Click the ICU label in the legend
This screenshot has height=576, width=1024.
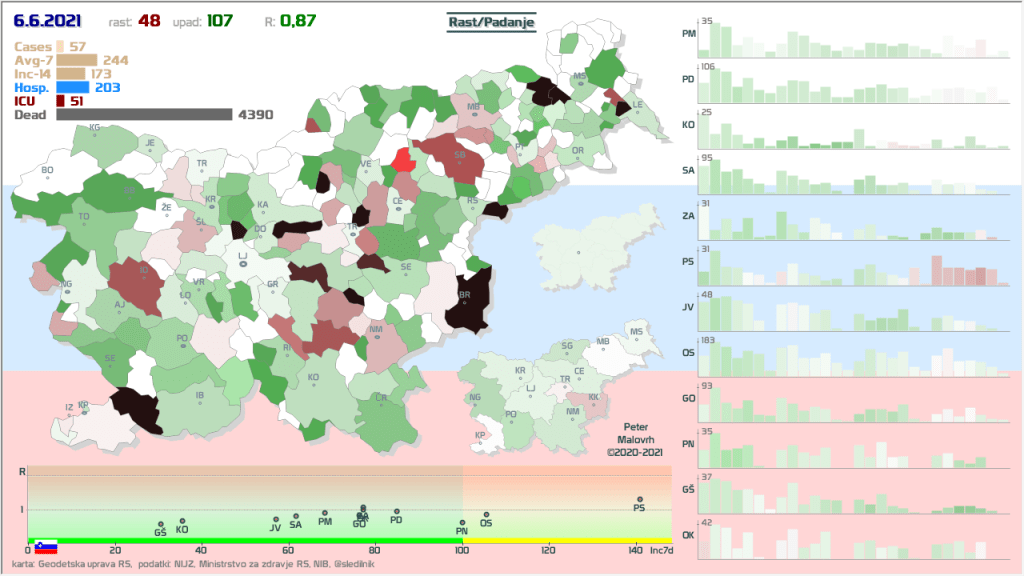(28, 101)
